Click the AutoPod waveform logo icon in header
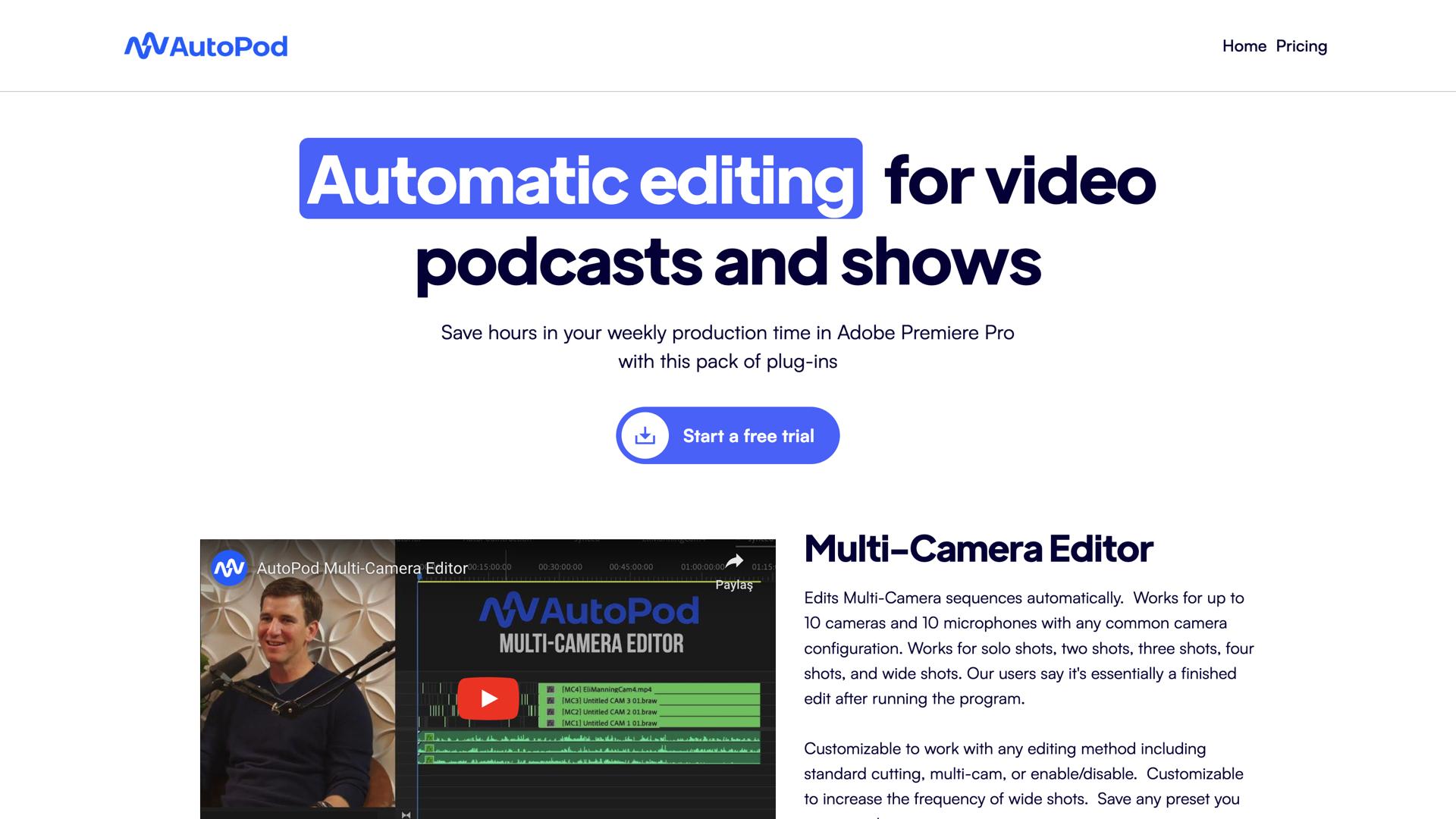The width and height of the screenshot is (1456, 819). coord(146,46)
